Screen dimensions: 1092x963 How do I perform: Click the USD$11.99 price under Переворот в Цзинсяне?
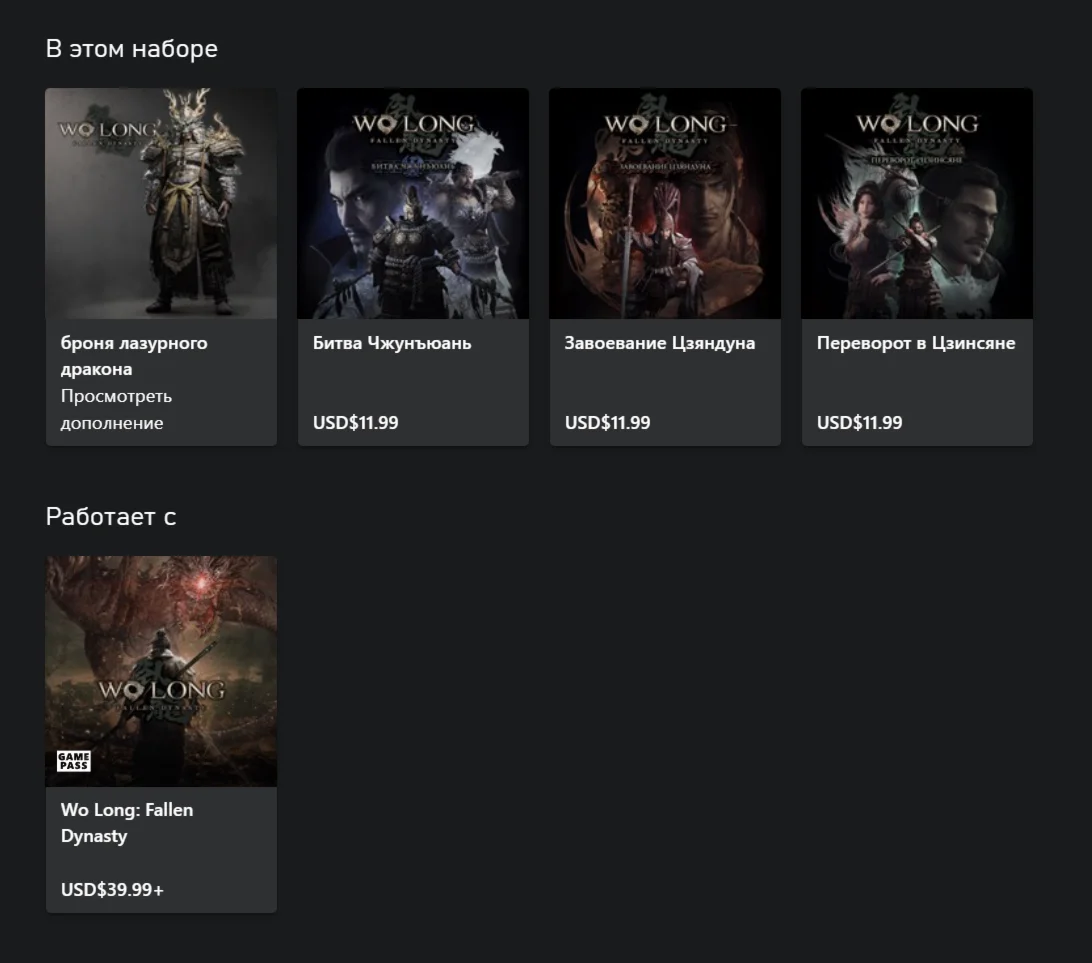point(859,423)
